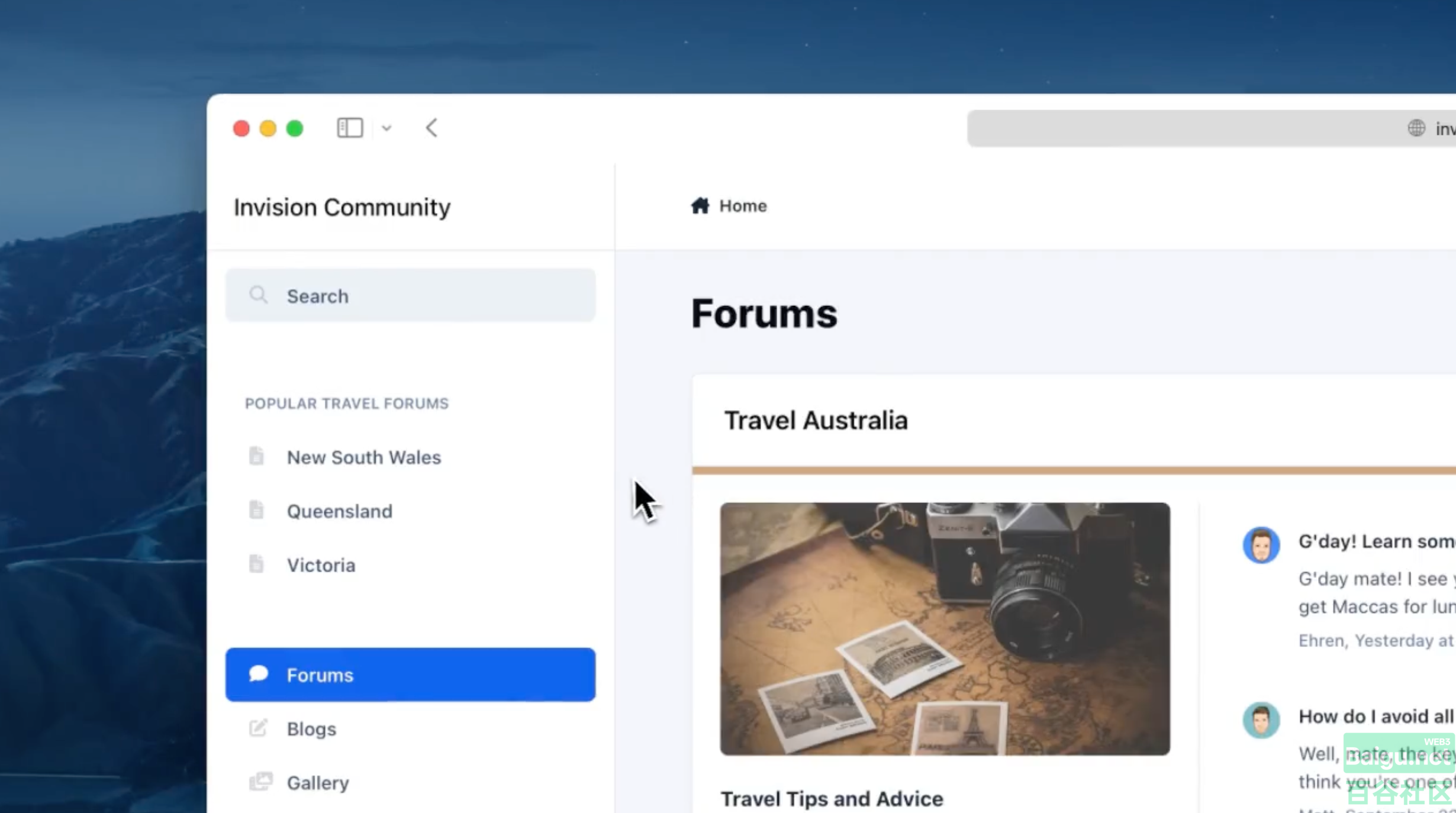
Task: Open the G'day! Learn some topic
Action: click(x=1377, y=541)
